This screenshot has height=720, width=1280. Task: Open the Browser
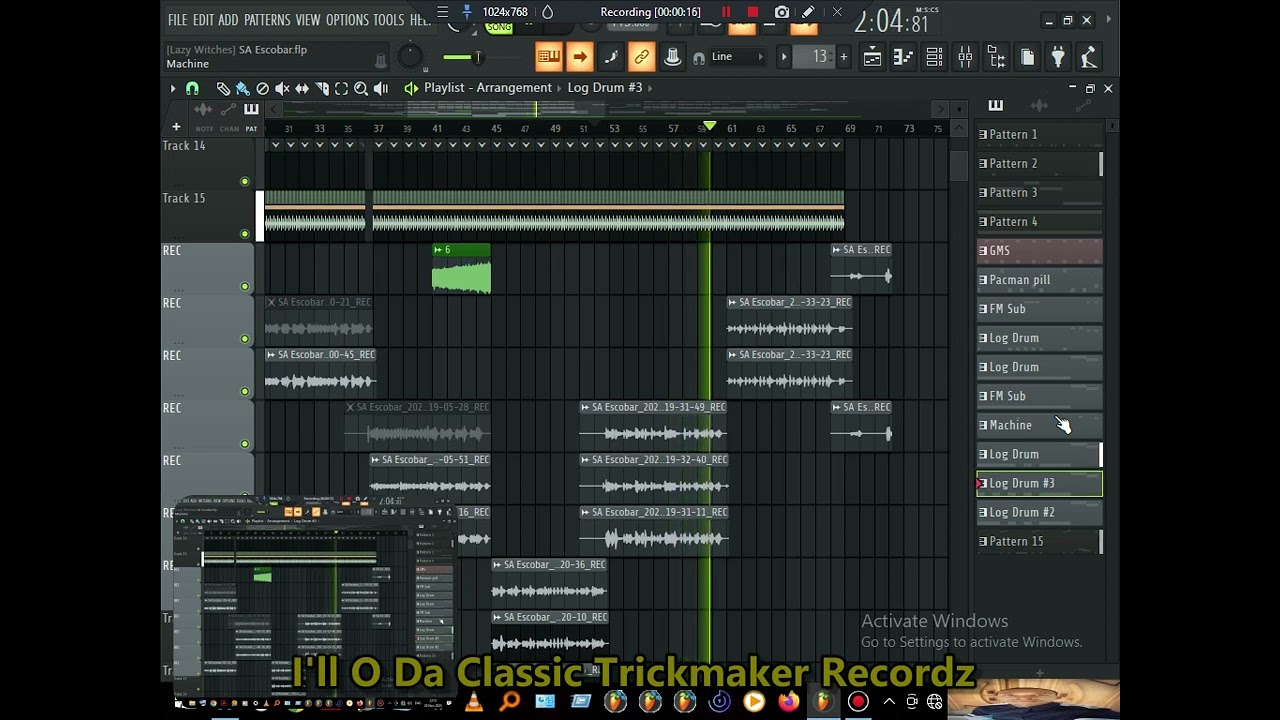(x=996, y=58)
